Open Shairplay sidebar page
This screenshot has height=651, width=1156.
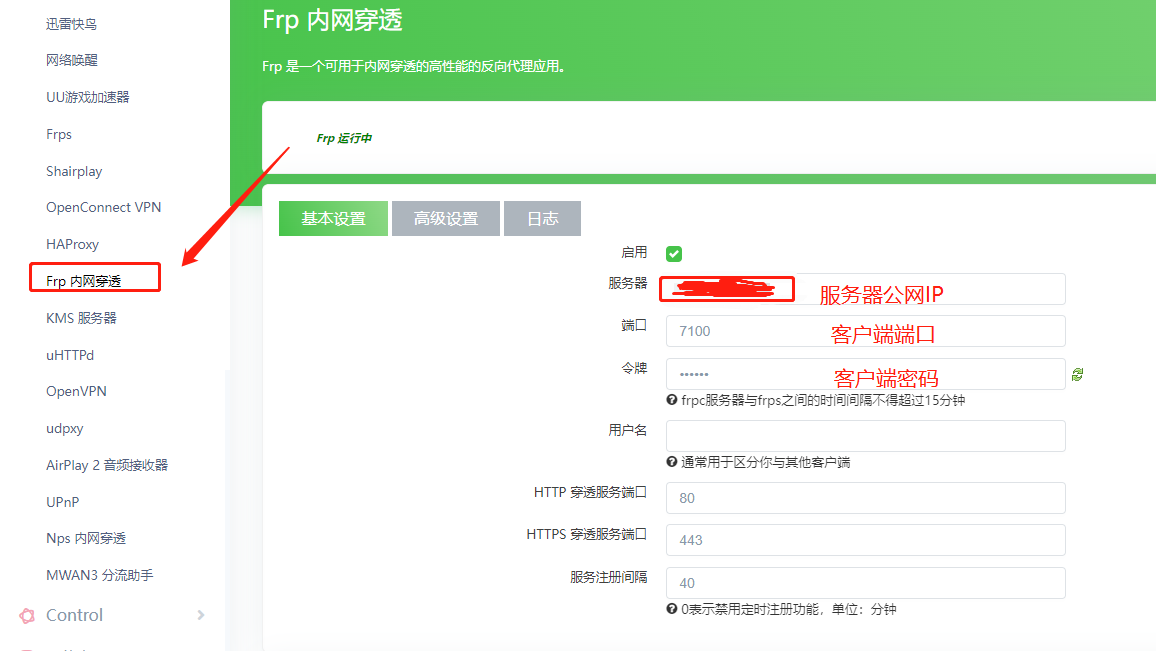pos(74,171)
